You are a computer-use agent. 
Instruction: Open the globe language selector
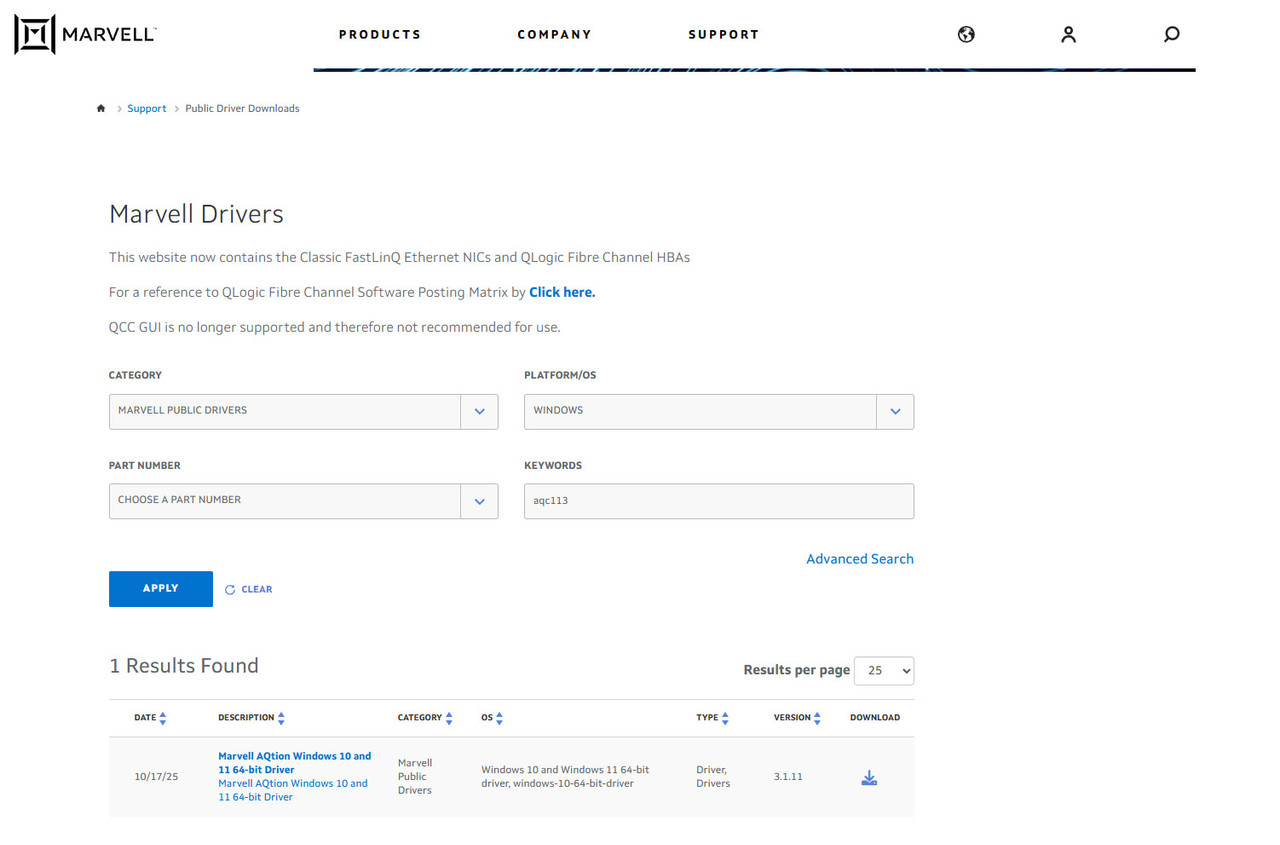pyautogui.click(x=966, y=34)
